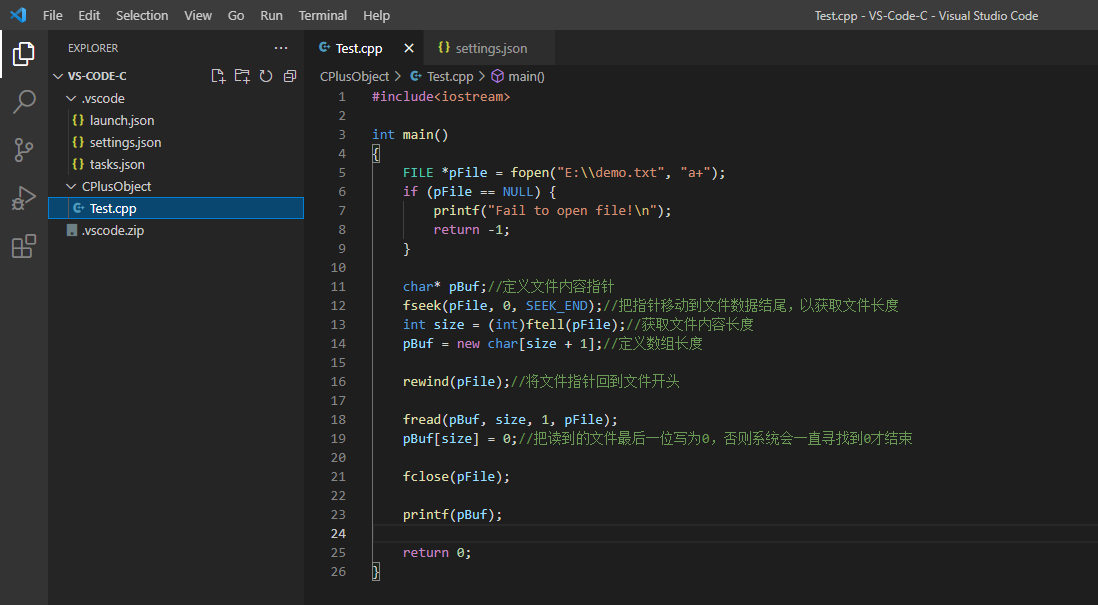This screenshot has height=605, width=1098.
Task: Click the ftell size assignment line
Action: 578,324
